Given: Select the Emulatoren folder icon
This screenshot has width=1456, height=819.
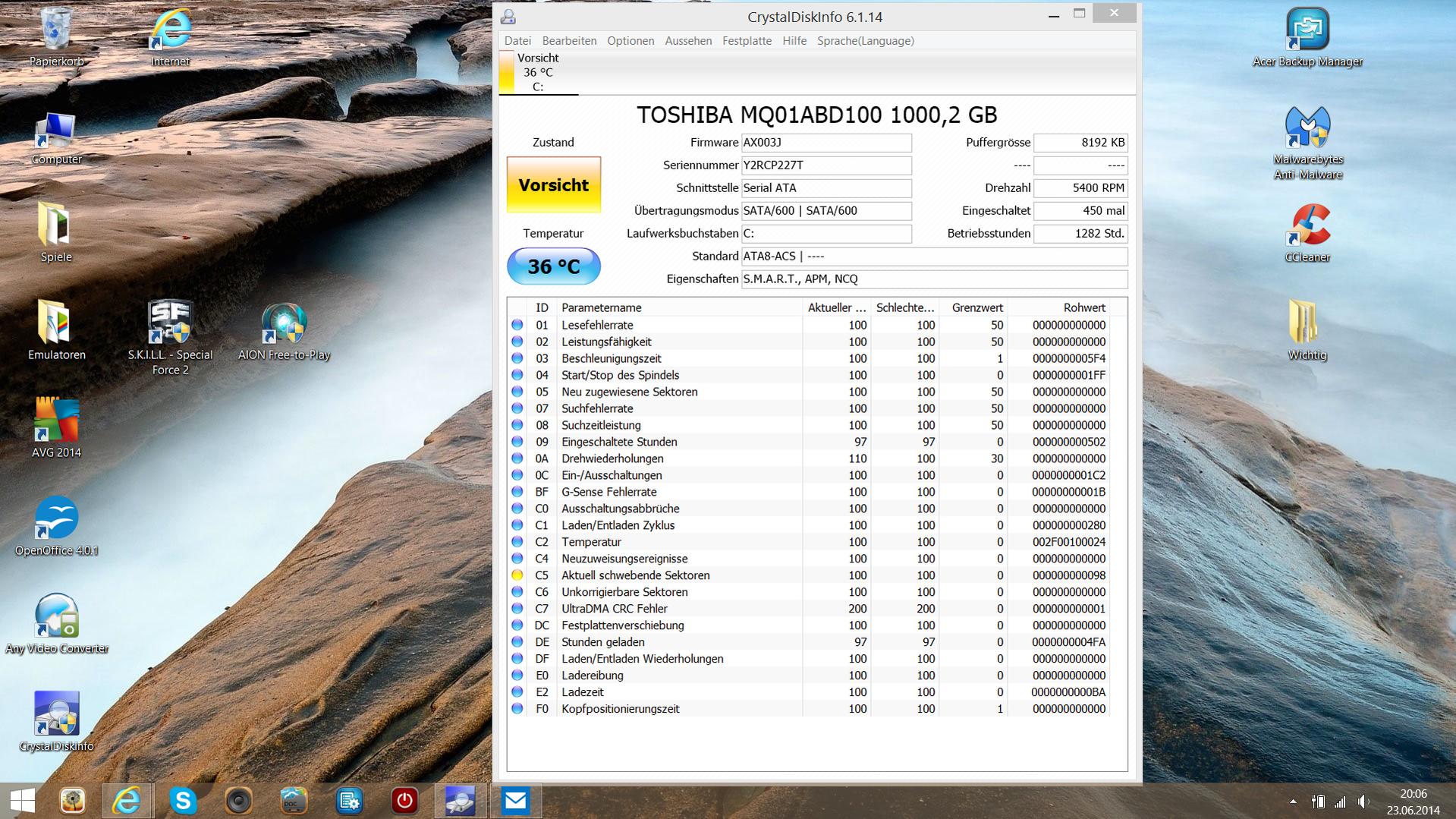Looking at the screenshot, I should coord(56,329).
